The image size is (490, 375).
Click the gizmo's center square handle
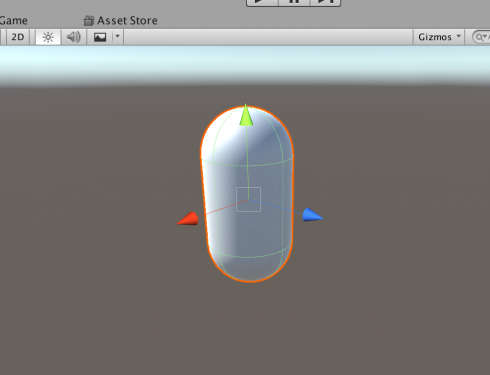pos(248,199)
